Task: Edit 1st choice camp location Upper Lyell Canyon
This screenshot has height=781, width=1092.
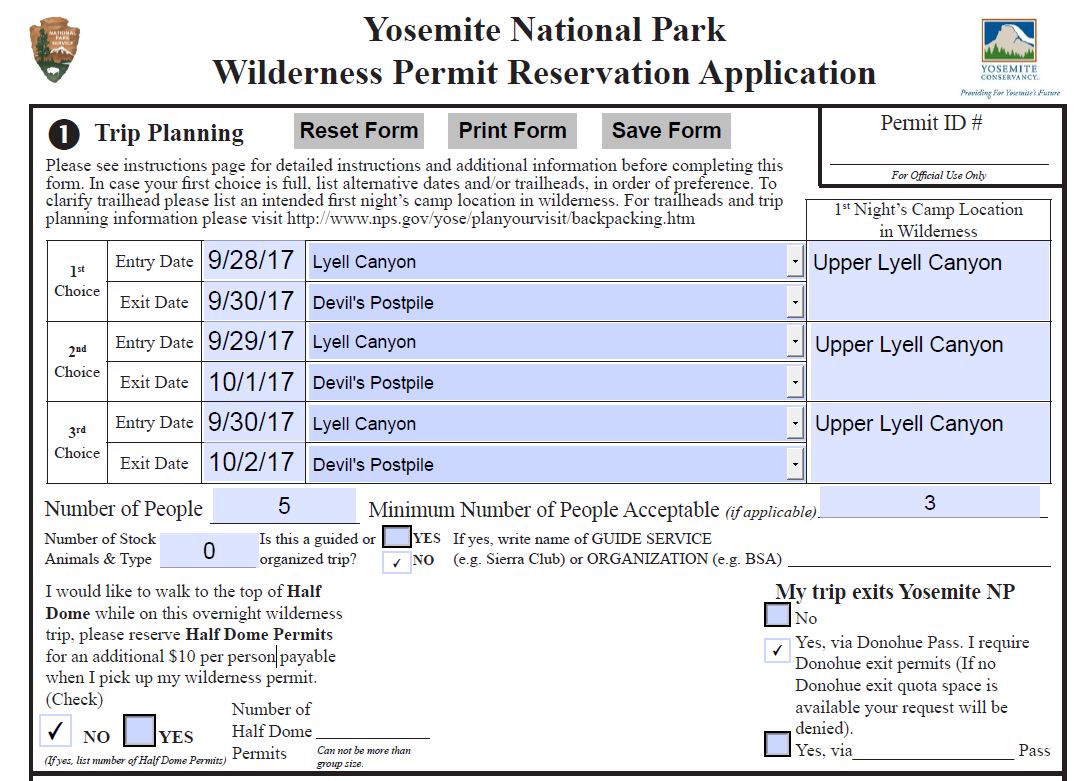Action: 929,281
